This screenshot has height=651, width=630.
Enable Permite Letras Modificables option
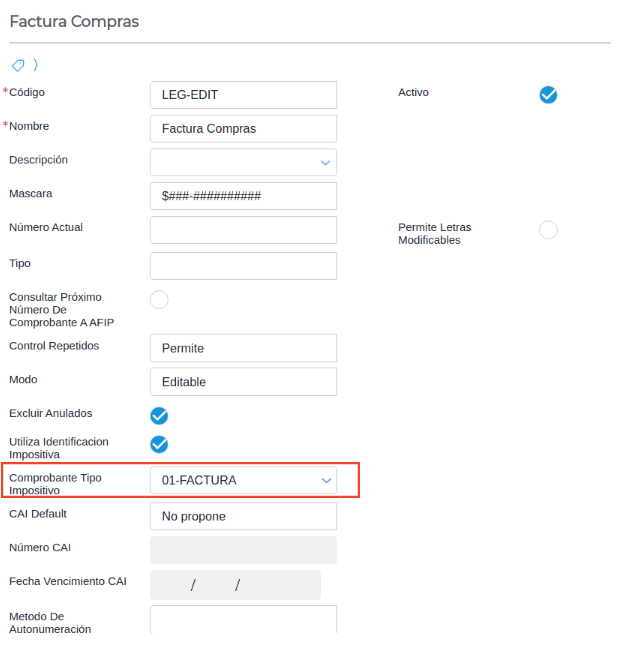pos(548,230)
